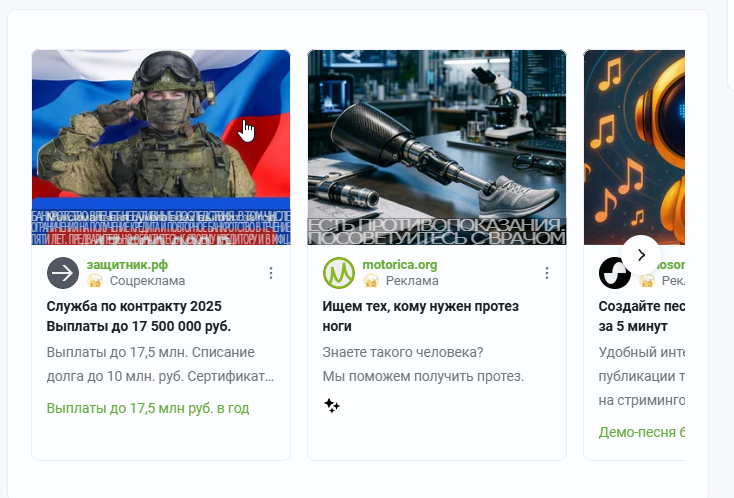
Task: Open headline Служба по контракту 2025
Action: (139, 316)
